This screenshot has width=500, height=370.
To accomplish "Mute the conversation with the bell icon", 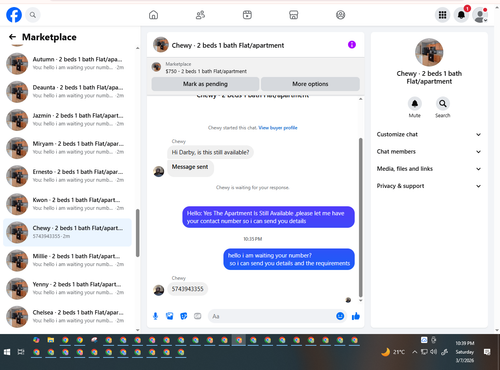I will click(x=415, y=104).
